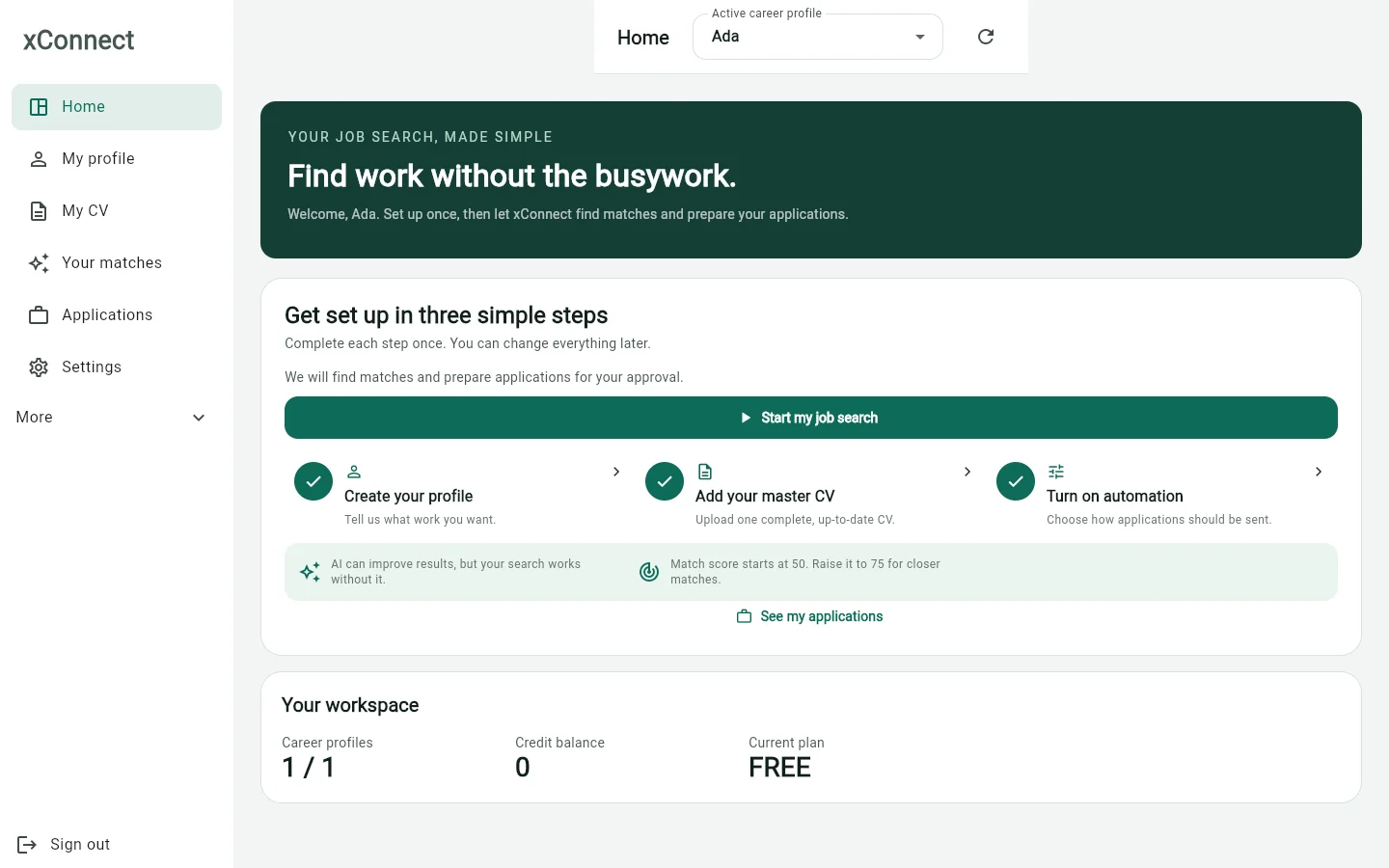Click the briefcase icon beside See my applications

744,616
